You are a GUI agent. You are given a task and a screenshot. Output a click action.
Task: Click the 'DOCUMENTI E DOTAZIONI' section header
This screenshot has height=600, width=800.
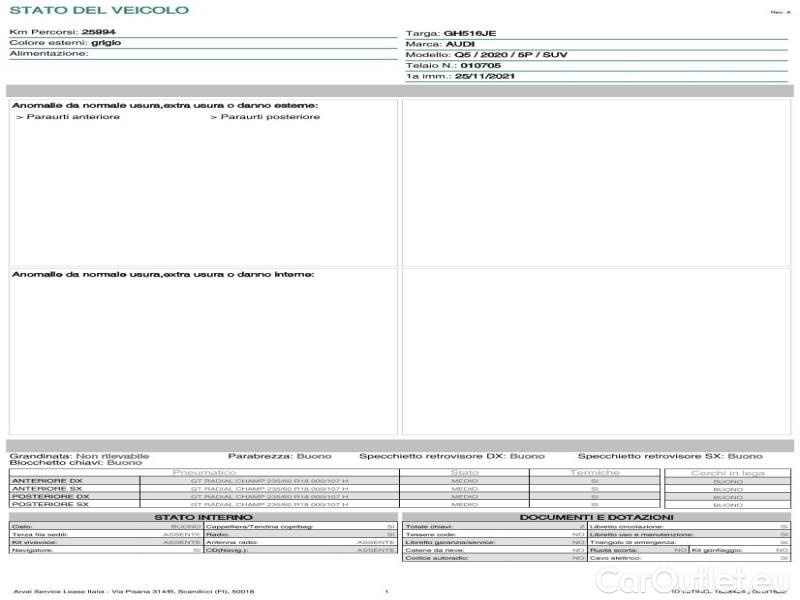596,517
